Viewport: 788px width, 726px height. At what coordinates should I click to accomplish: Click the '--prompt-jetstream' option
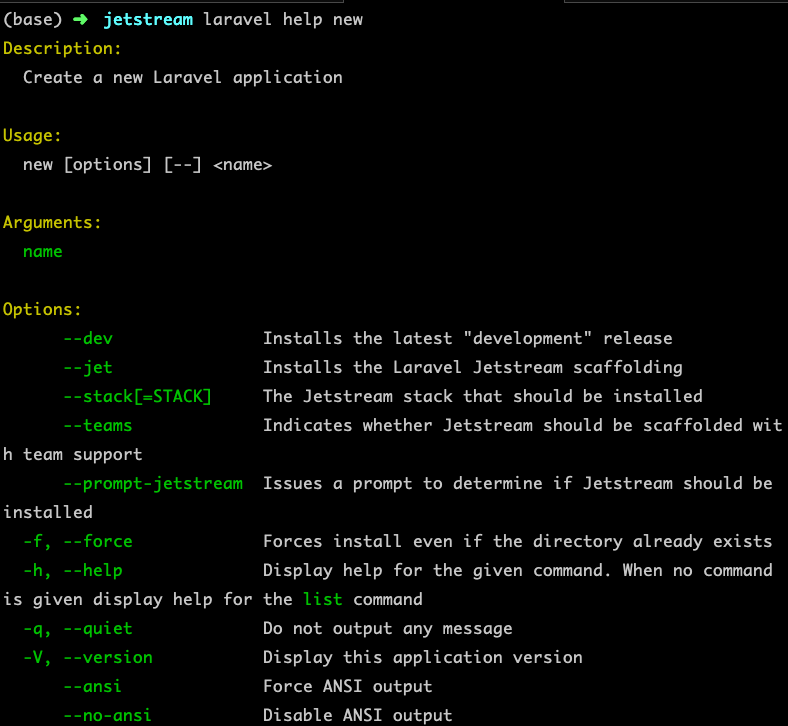pyautogui.click(x=153, y=483)
